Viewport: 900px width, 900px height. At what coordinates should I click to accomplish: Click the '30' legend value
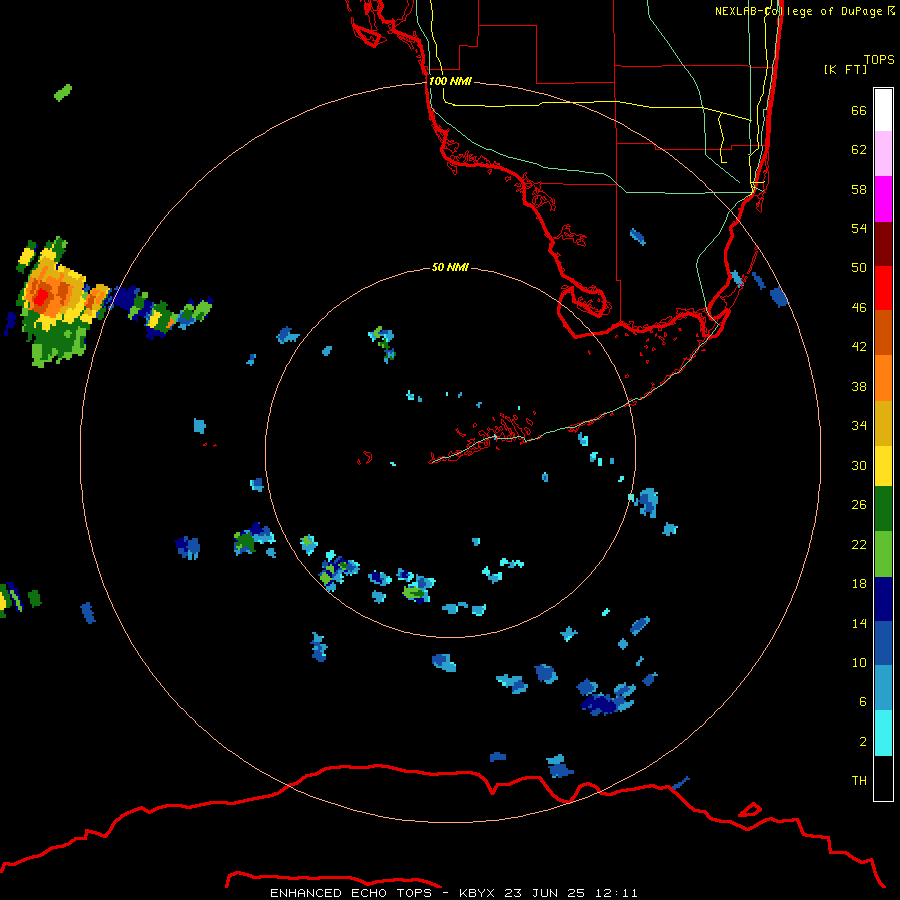859,465
